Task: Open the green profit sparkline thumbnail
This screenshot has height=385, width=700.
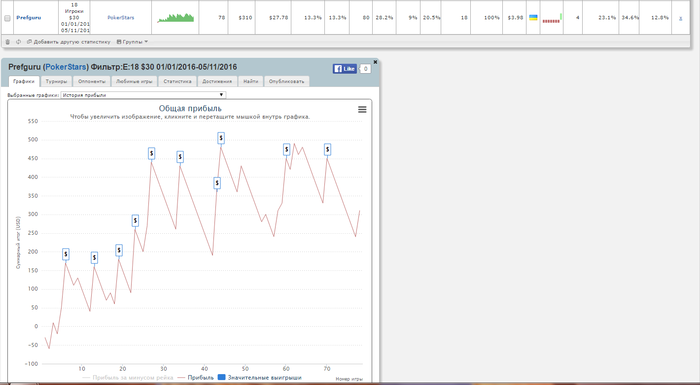Action: 175,18
